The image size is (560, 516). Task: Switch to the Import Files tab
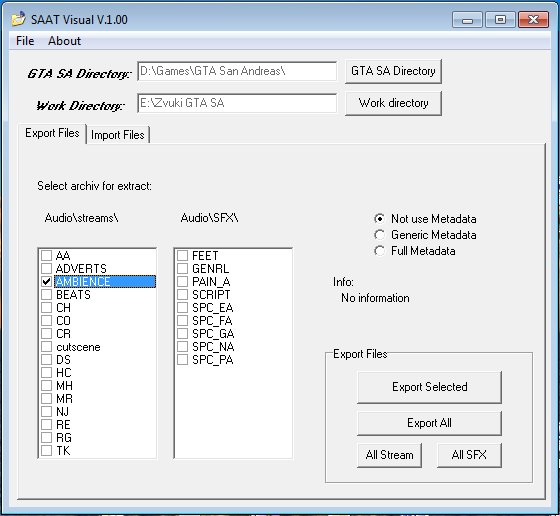[118, 135]
